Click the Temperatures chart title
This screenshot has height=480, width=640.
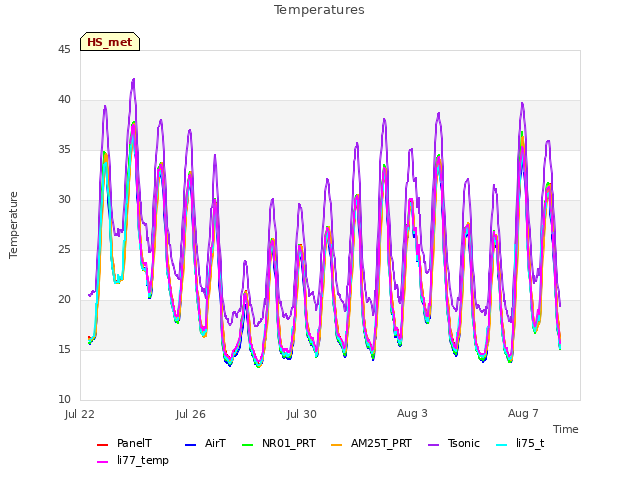(319, 10)
